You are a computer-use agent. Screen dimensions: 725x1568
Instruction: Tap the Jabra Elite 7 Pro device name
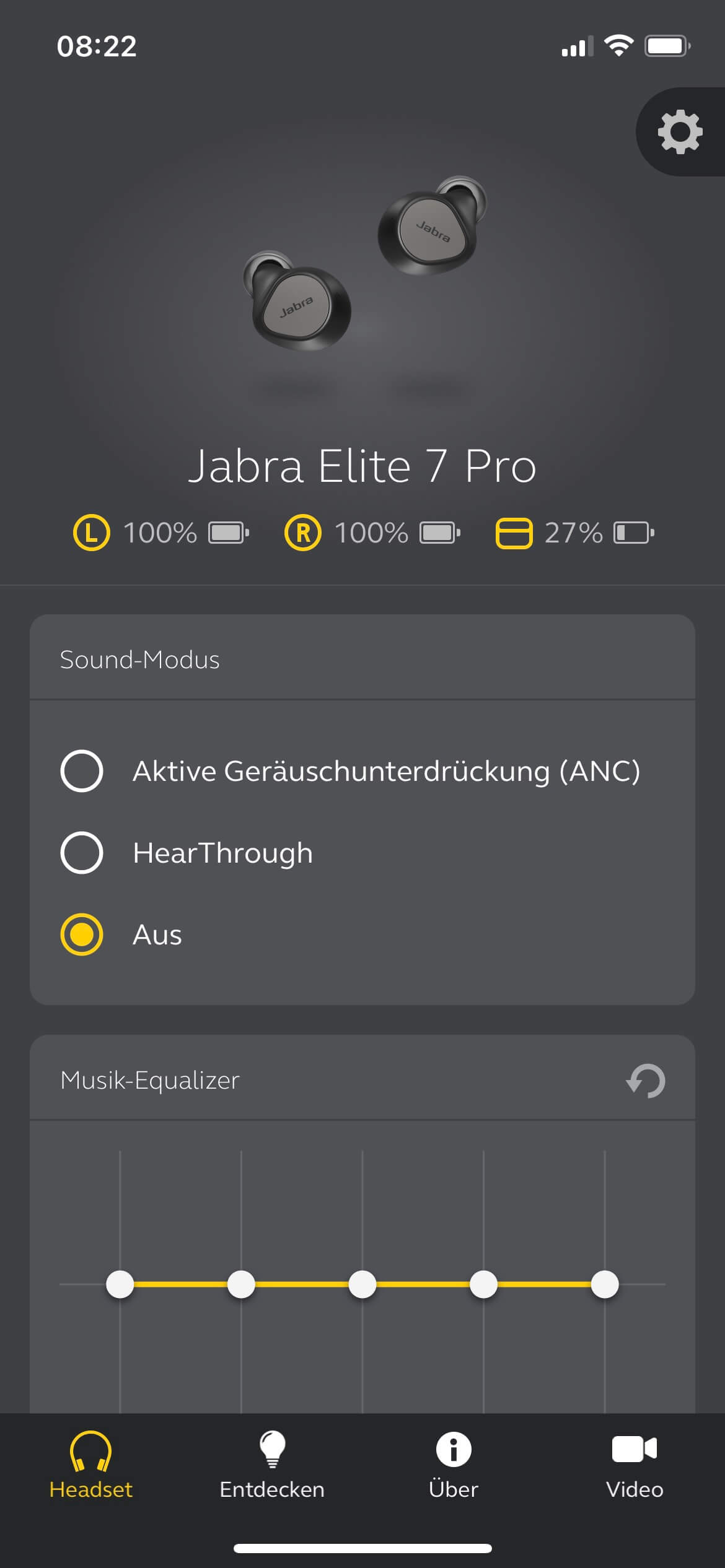point(362,466)
